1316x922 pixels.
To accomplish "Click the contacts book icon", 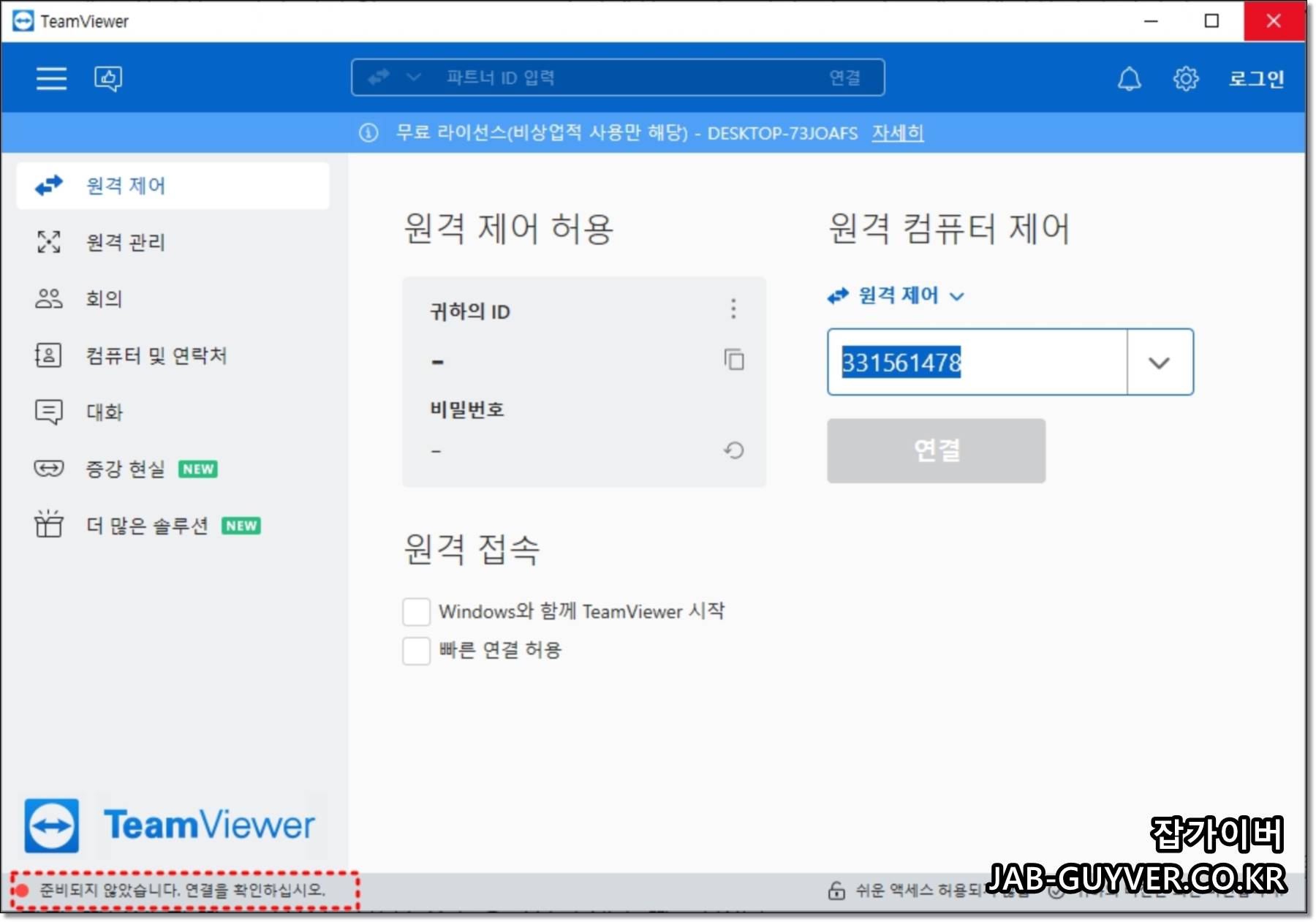I will (x=49, y=355).
